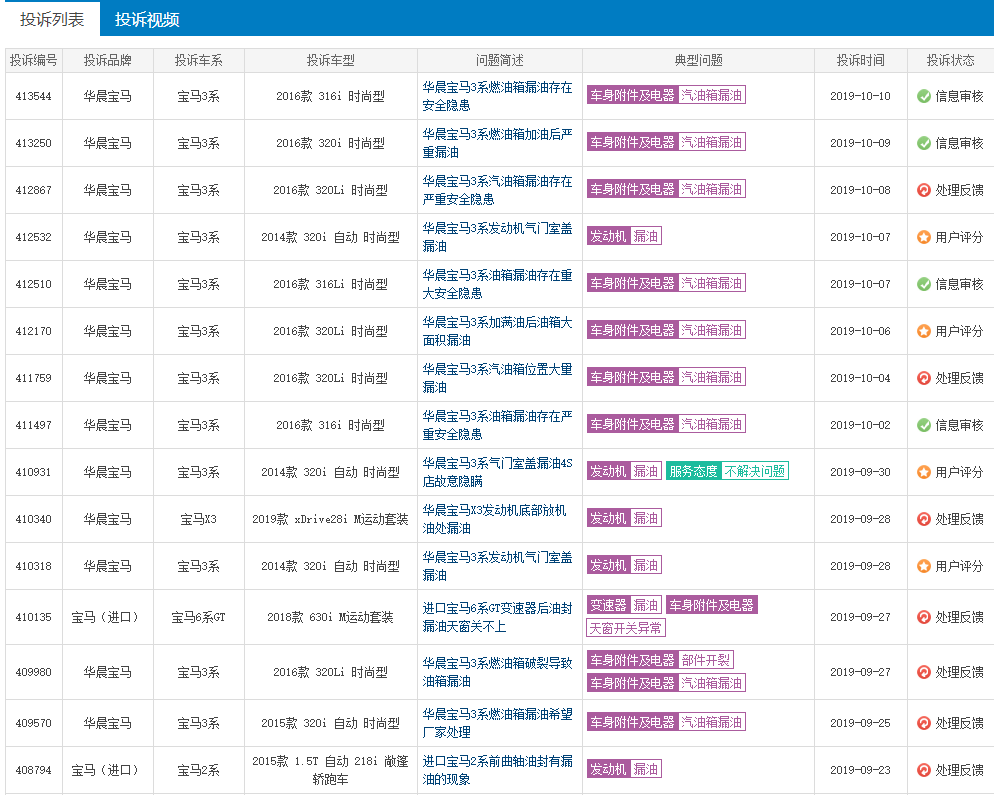The height and width of the screenshot is (795, 994).
Task: Switch to the 投诉视频 tab
Action: point(147,19)
